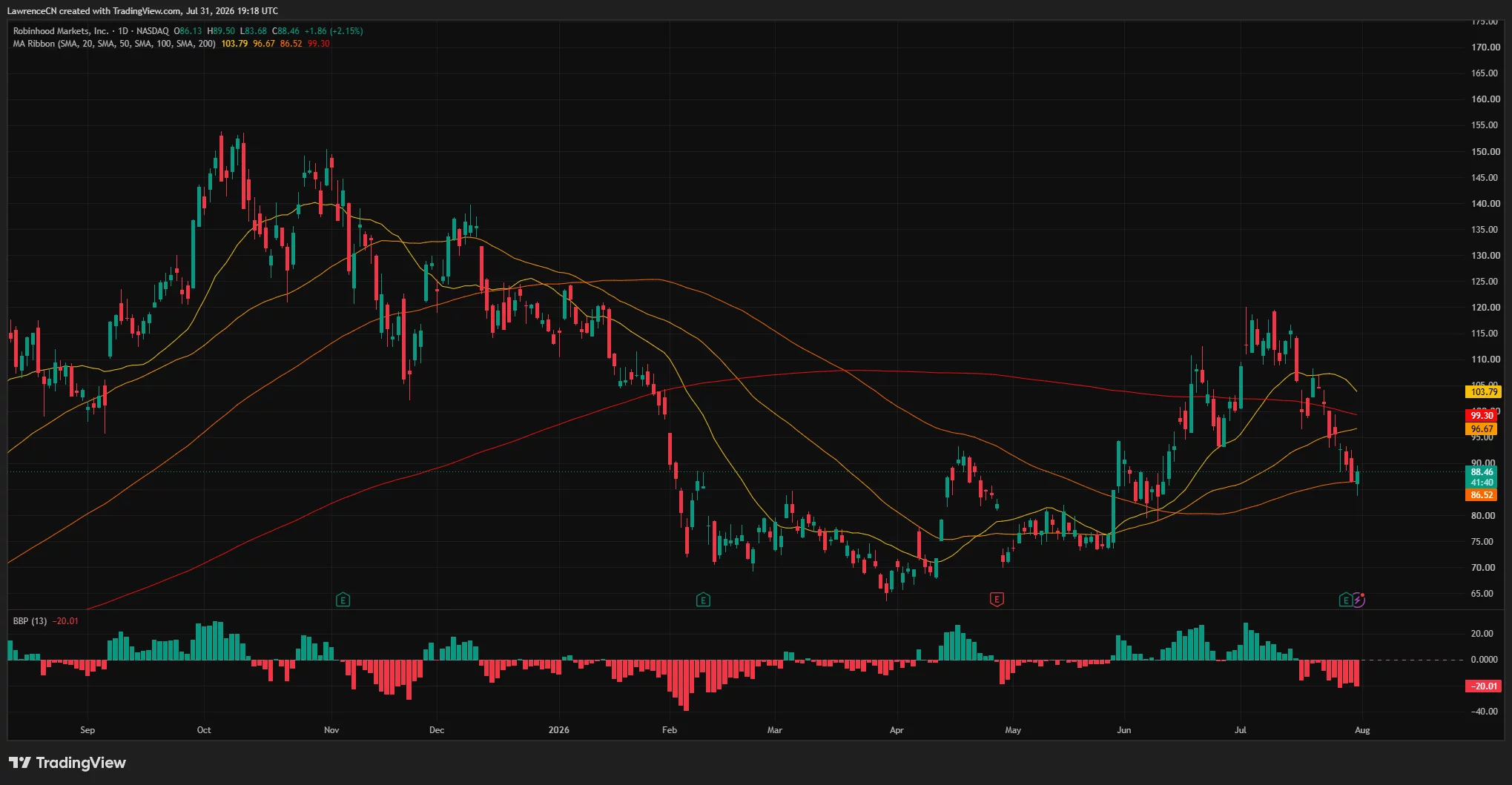The height and width of the screenshot is (785, 1512).
Task: Click the 150.00 price scale label
Action: (x=1485, y=152)
